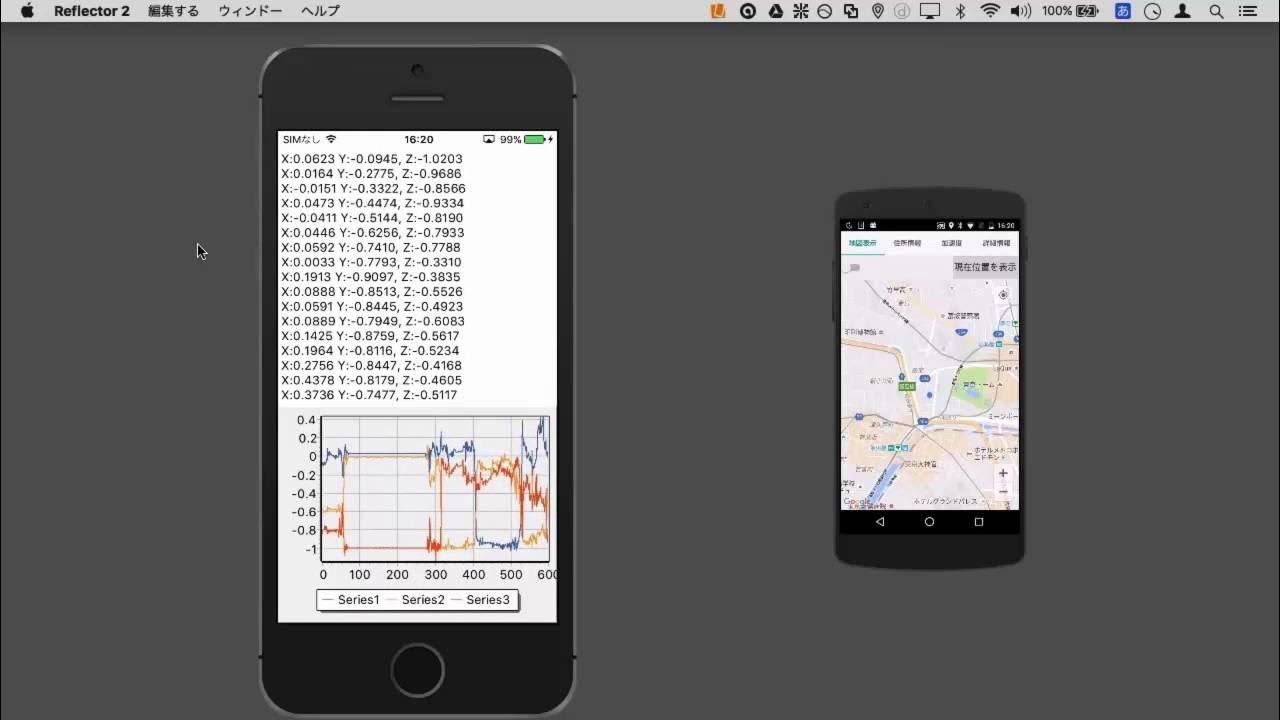Open the user account menu bar icon
The width and height of the screenshot is (1280, 720).
(x=1184, y=11)
